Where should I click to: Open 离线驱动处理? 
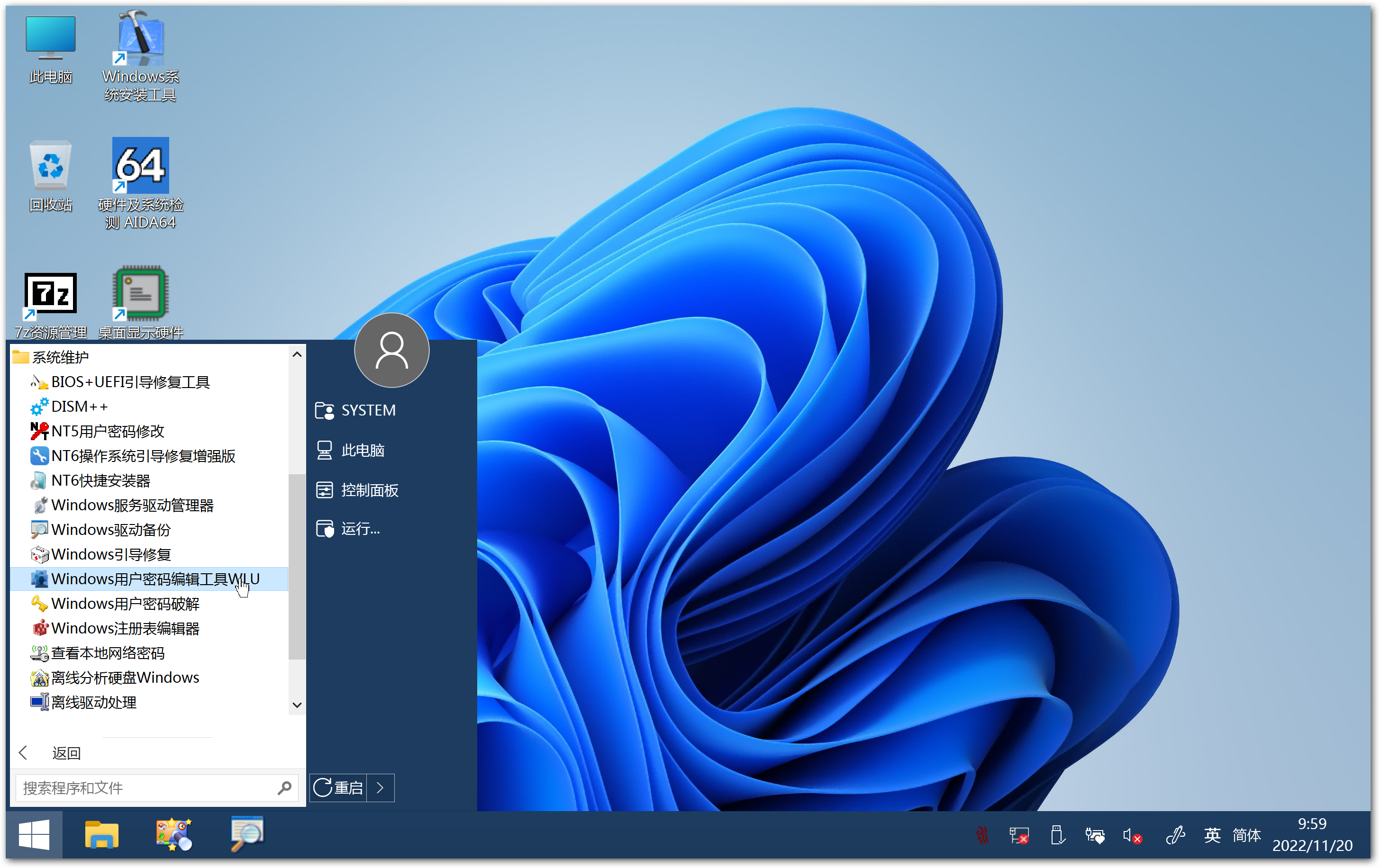tap(149, 702)
